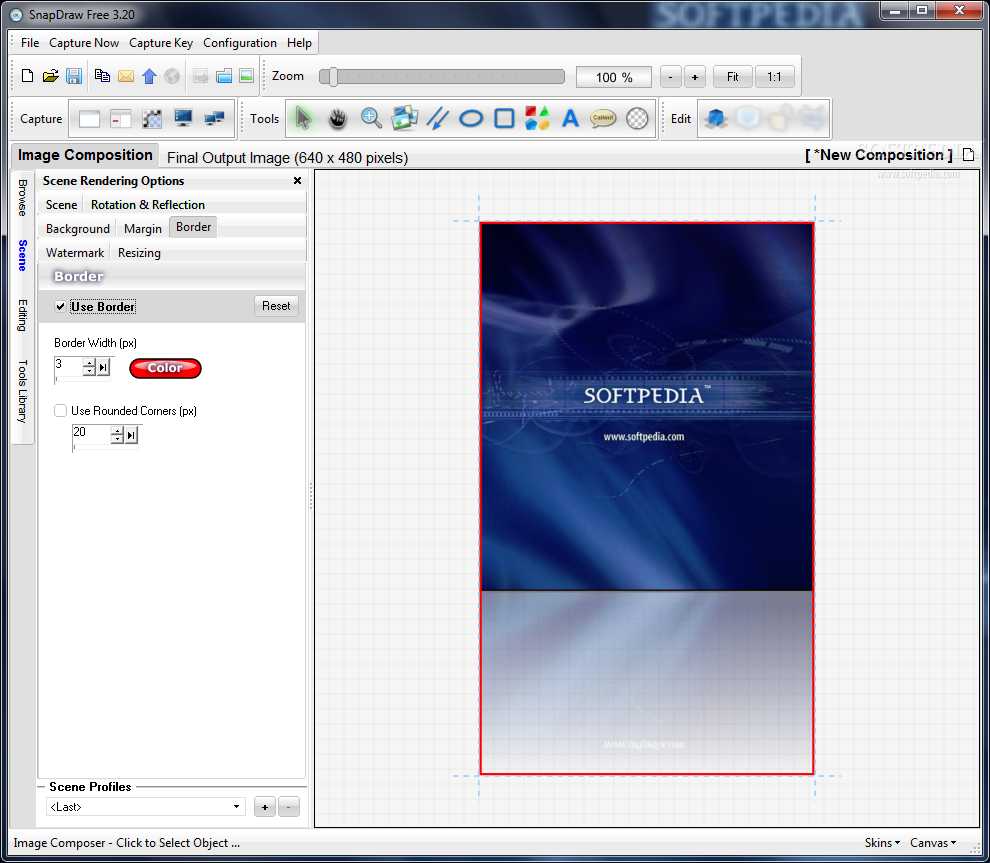Click the Fit zoom button
Viewport: 990px width, 863px height.
(x=732, y=77)
